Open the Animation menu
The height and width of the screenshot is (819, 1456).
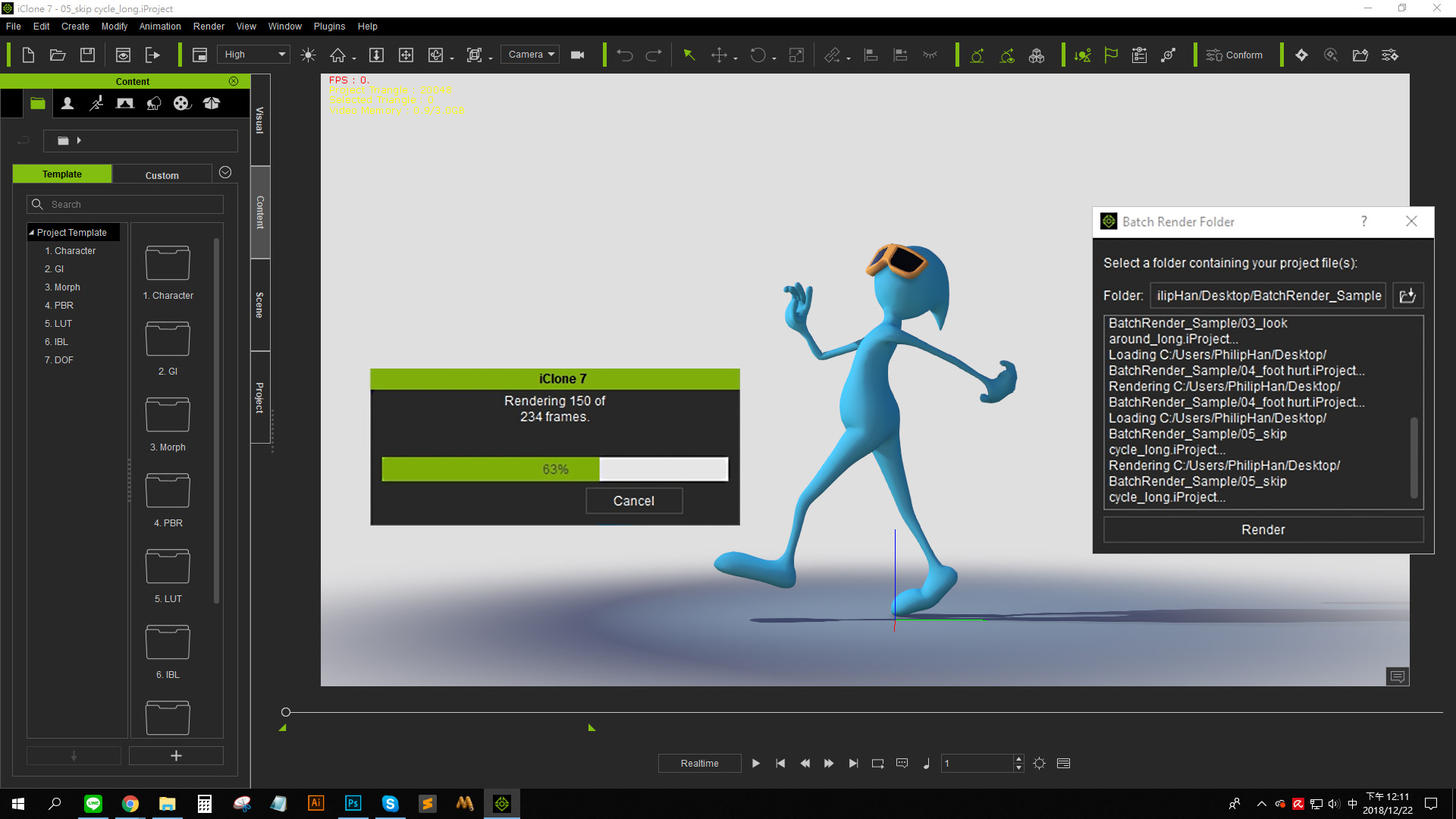click(160, 26)
